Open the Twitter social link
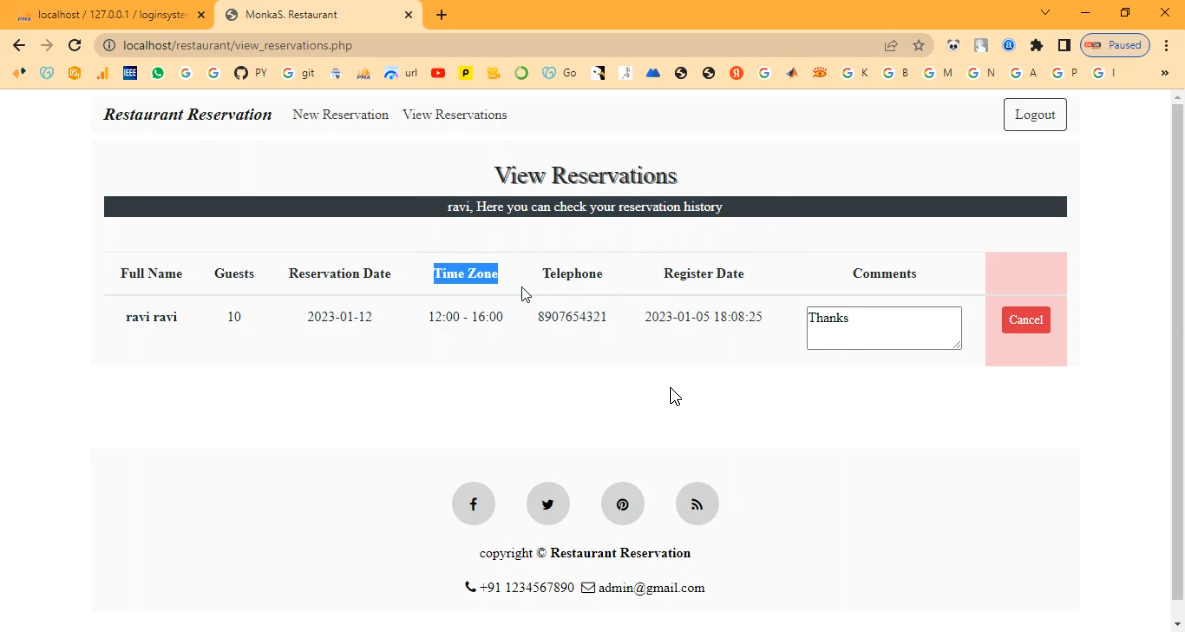 coord(548,504)
